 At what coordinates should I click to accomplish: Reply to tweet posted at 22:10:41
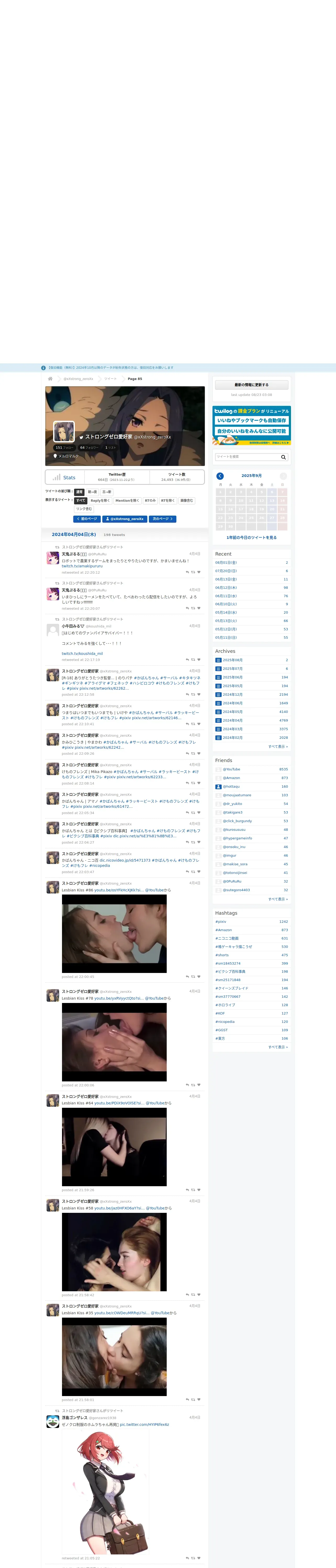(x=187, y=724)
